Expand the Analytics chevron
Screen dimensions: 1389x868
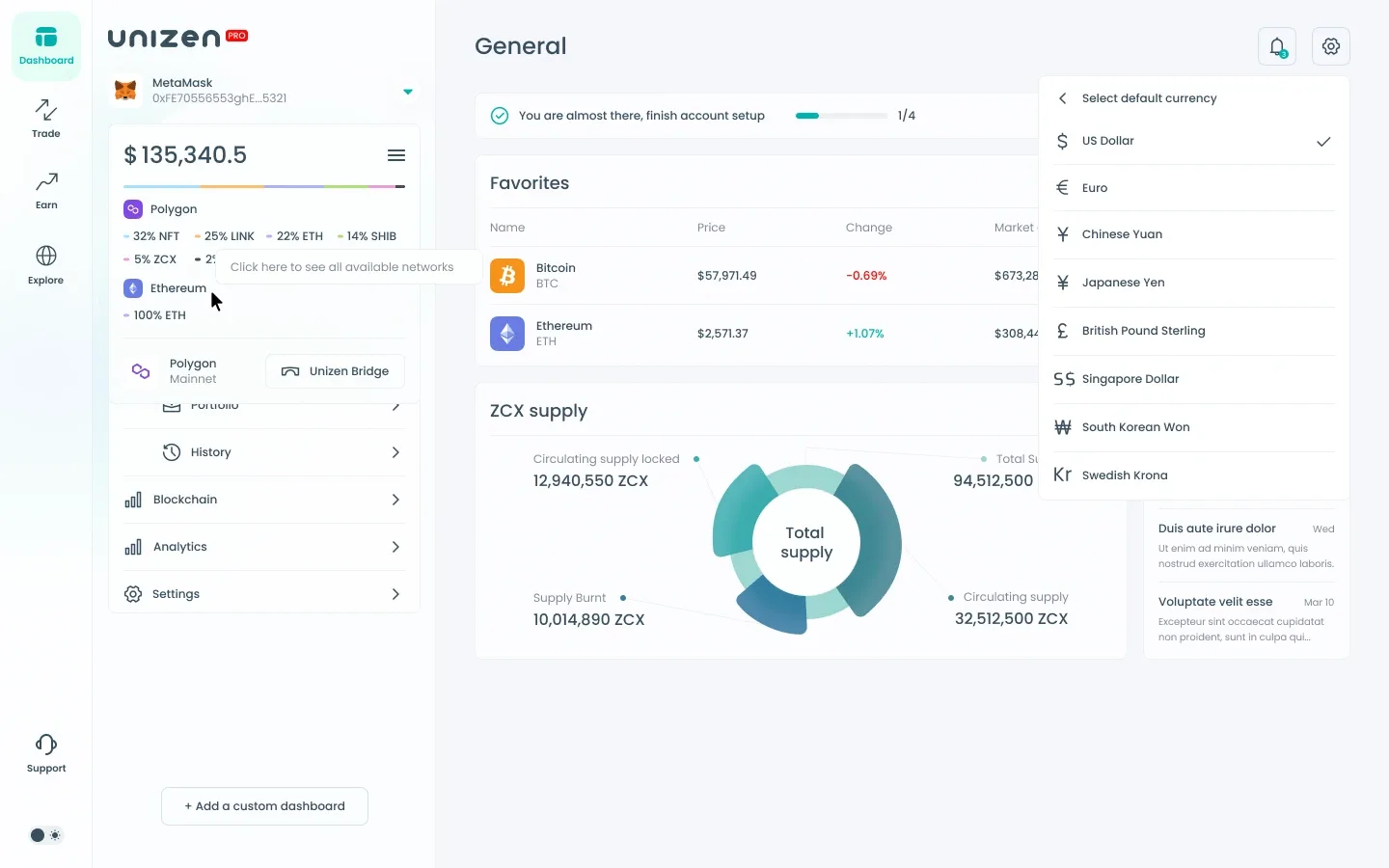(395, 547)
